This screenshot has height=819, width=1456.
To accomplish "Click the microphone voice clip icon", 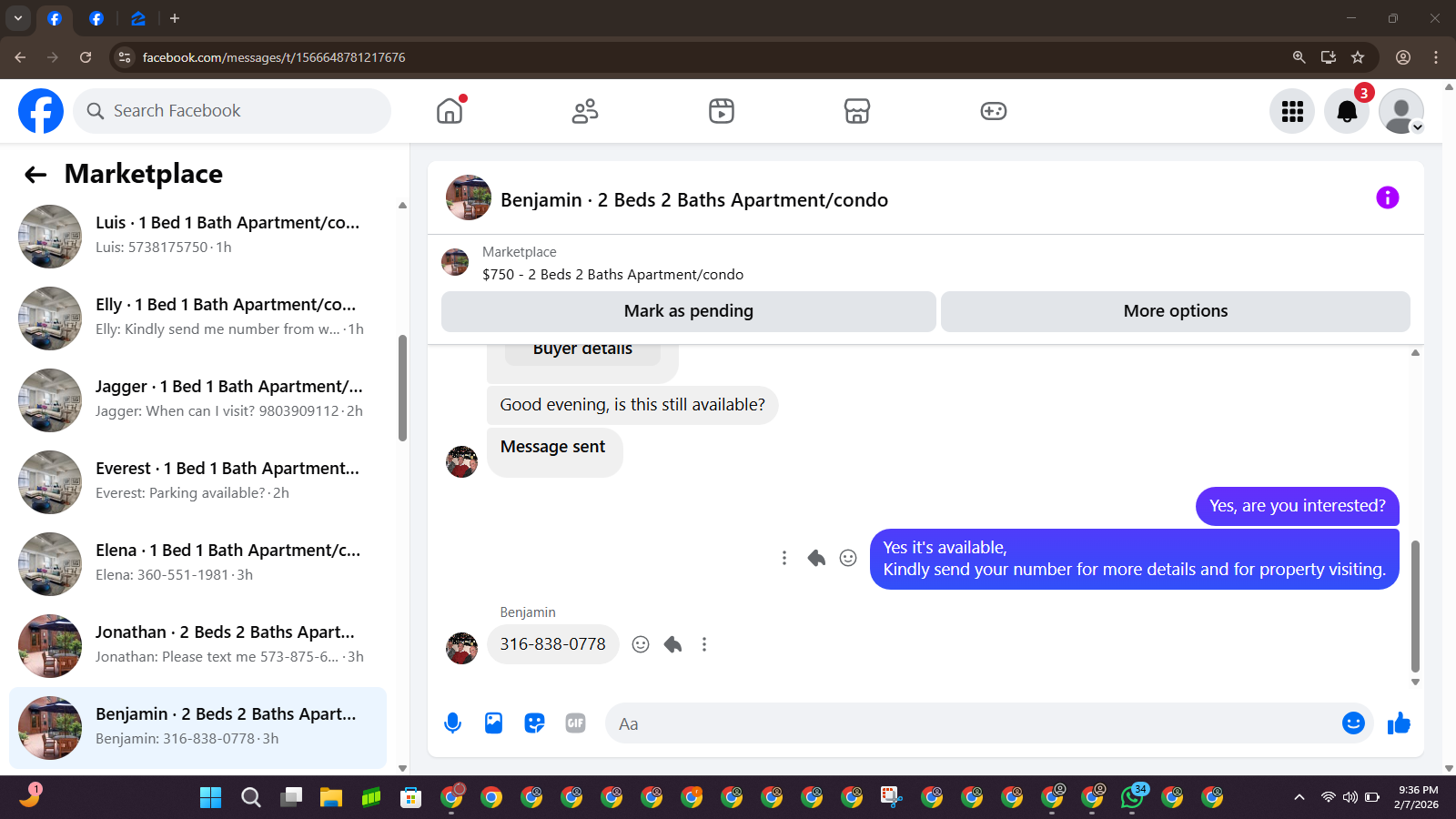I will pyautogui.click(x=452, y=723).
